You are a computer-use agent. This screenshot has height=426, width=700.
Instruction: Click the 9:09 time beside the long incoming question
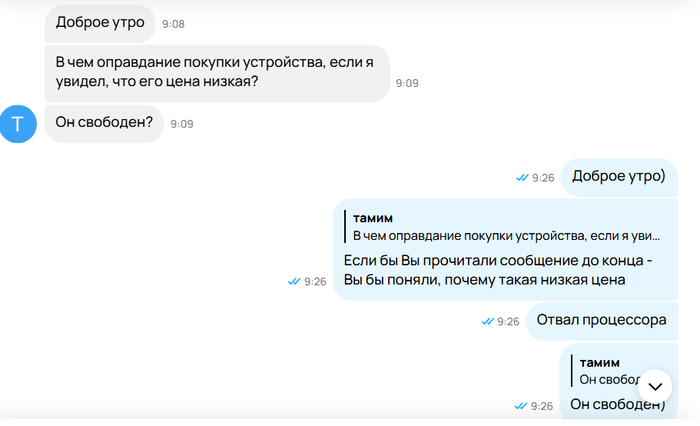407,84
